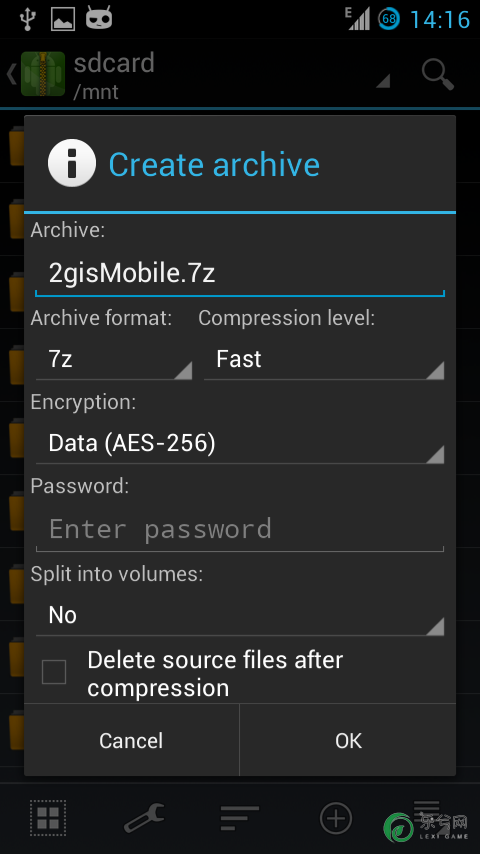
Task: Click the Cancel button
Action: tap(131, 740)
